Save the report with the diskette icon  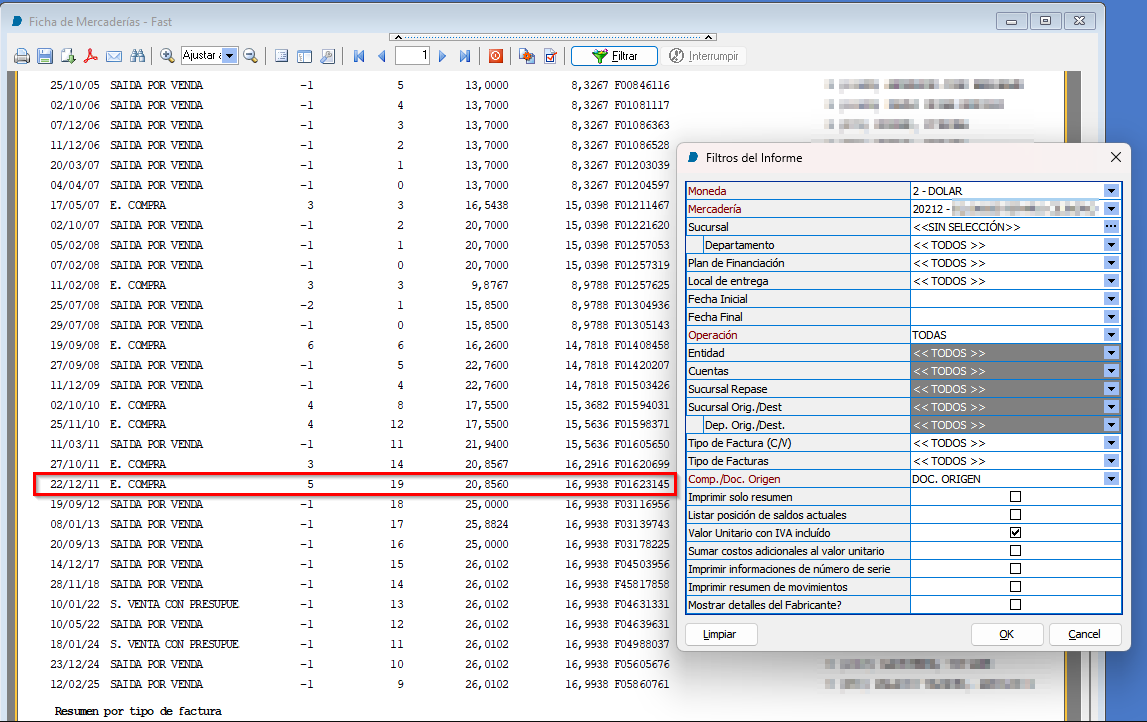click(45, 56)
